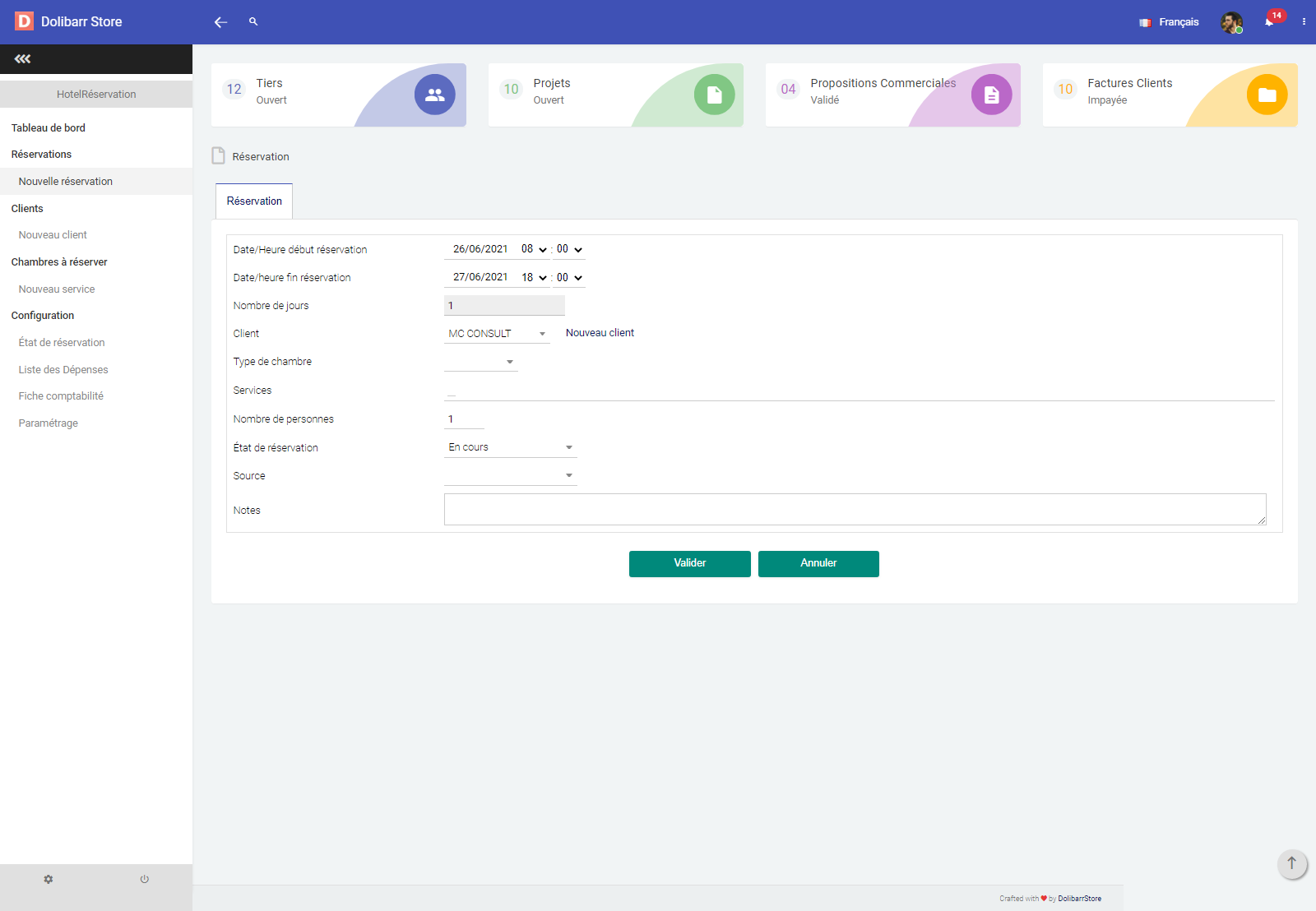Viewport: 1316px width, 911px height.
Task: Click the Valider button
Action: click(690, 564)
